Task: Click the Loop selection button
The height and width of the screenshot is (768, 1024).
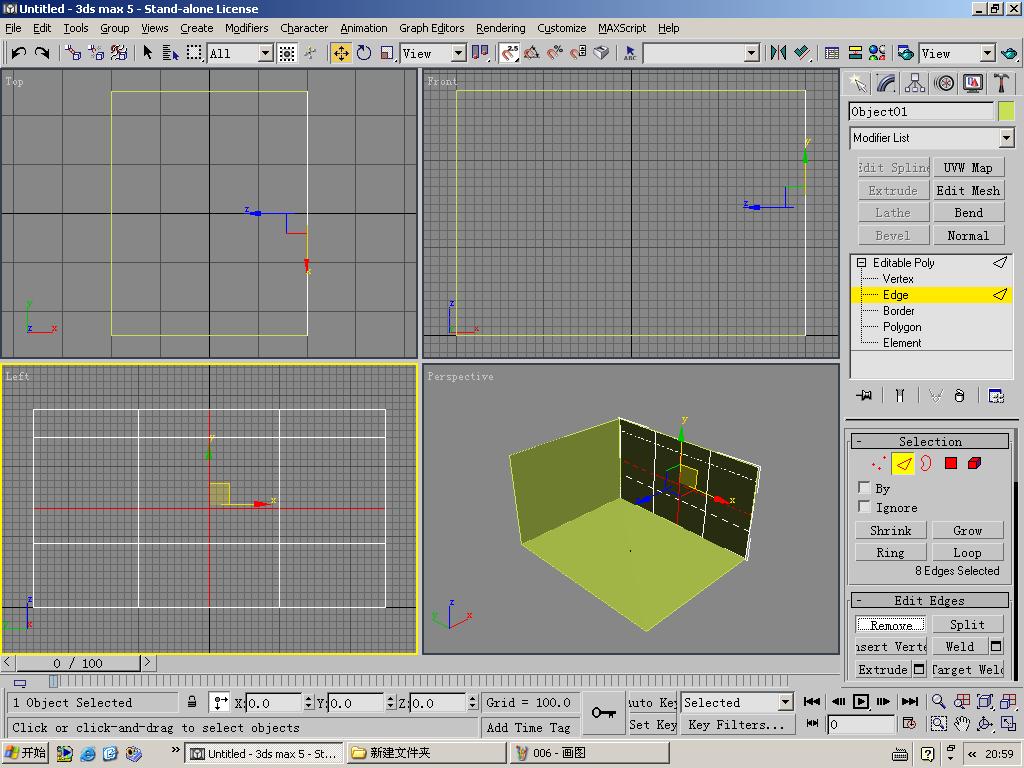Action: click(967, 552)
